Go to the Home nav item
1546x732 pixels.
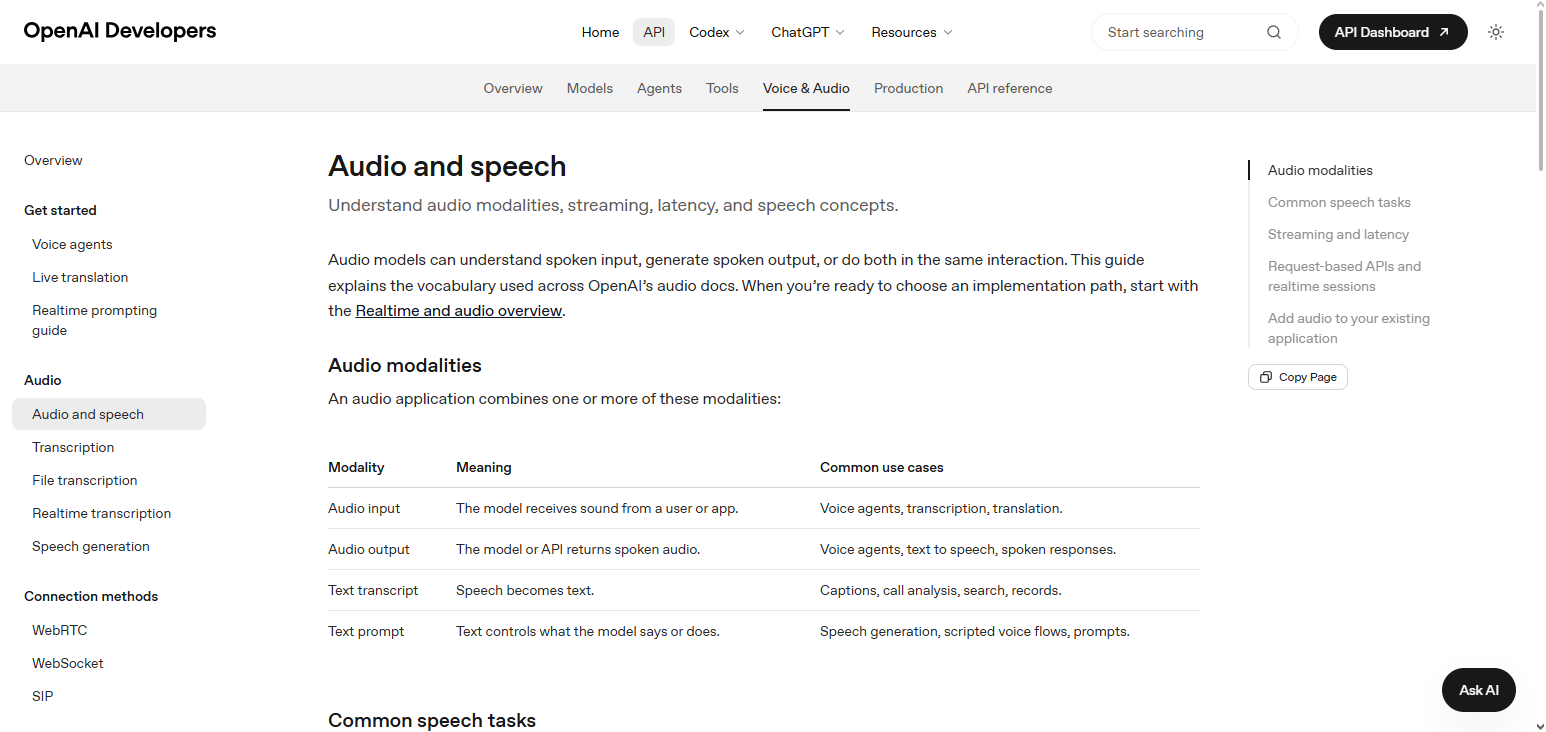point(600,32)
